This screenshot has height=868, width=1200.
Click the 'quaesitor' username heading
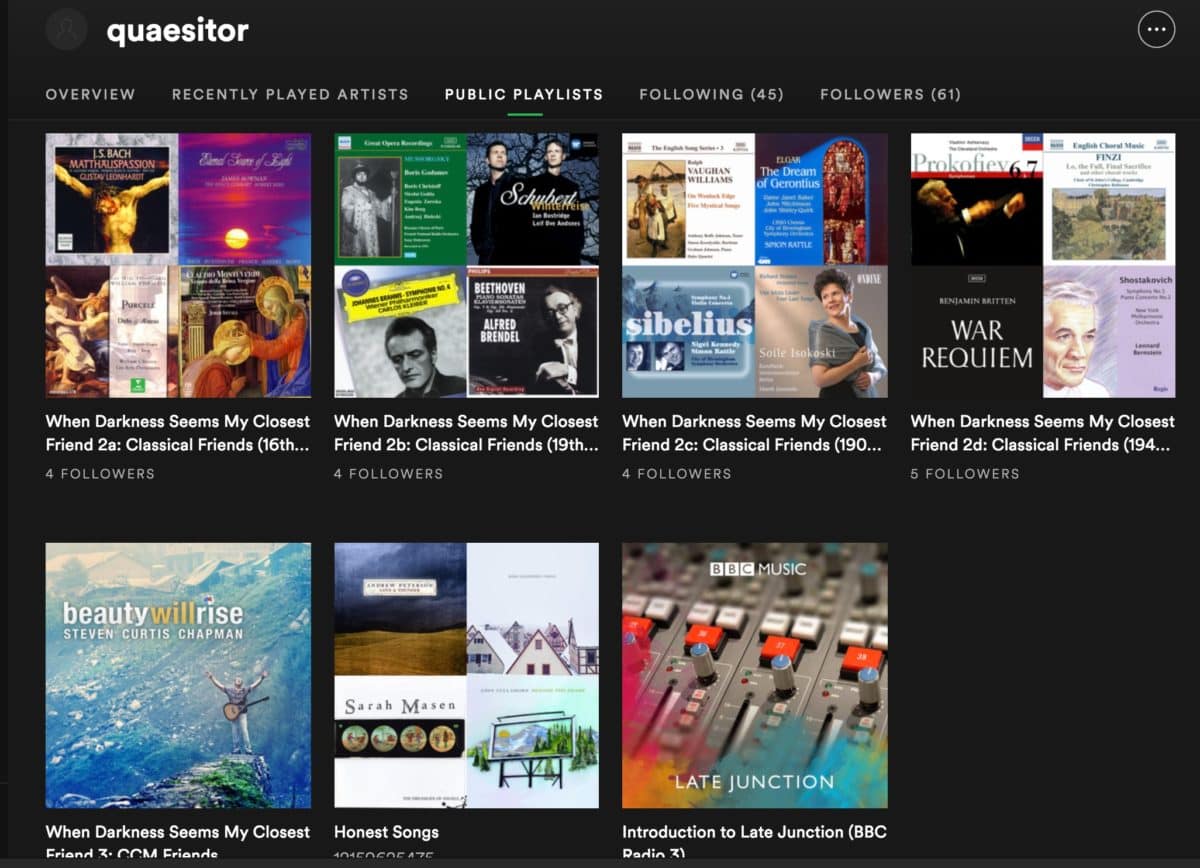[x=178, y=31]
